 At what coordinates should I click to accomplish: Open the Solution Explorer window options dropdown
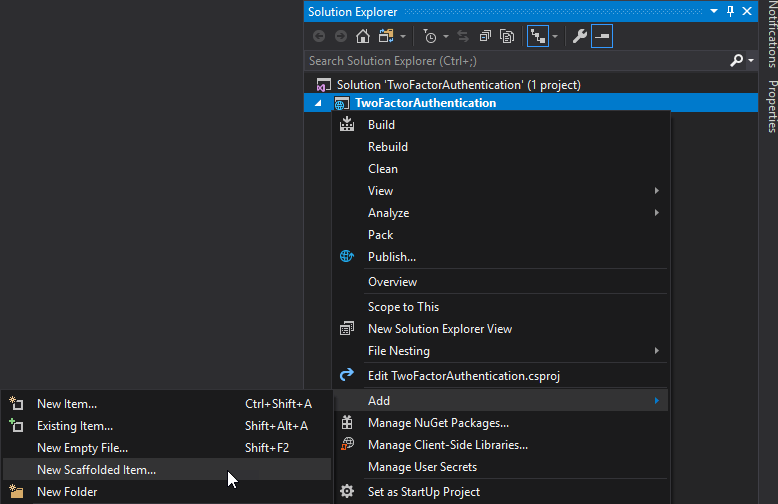[x=714, y=11]
